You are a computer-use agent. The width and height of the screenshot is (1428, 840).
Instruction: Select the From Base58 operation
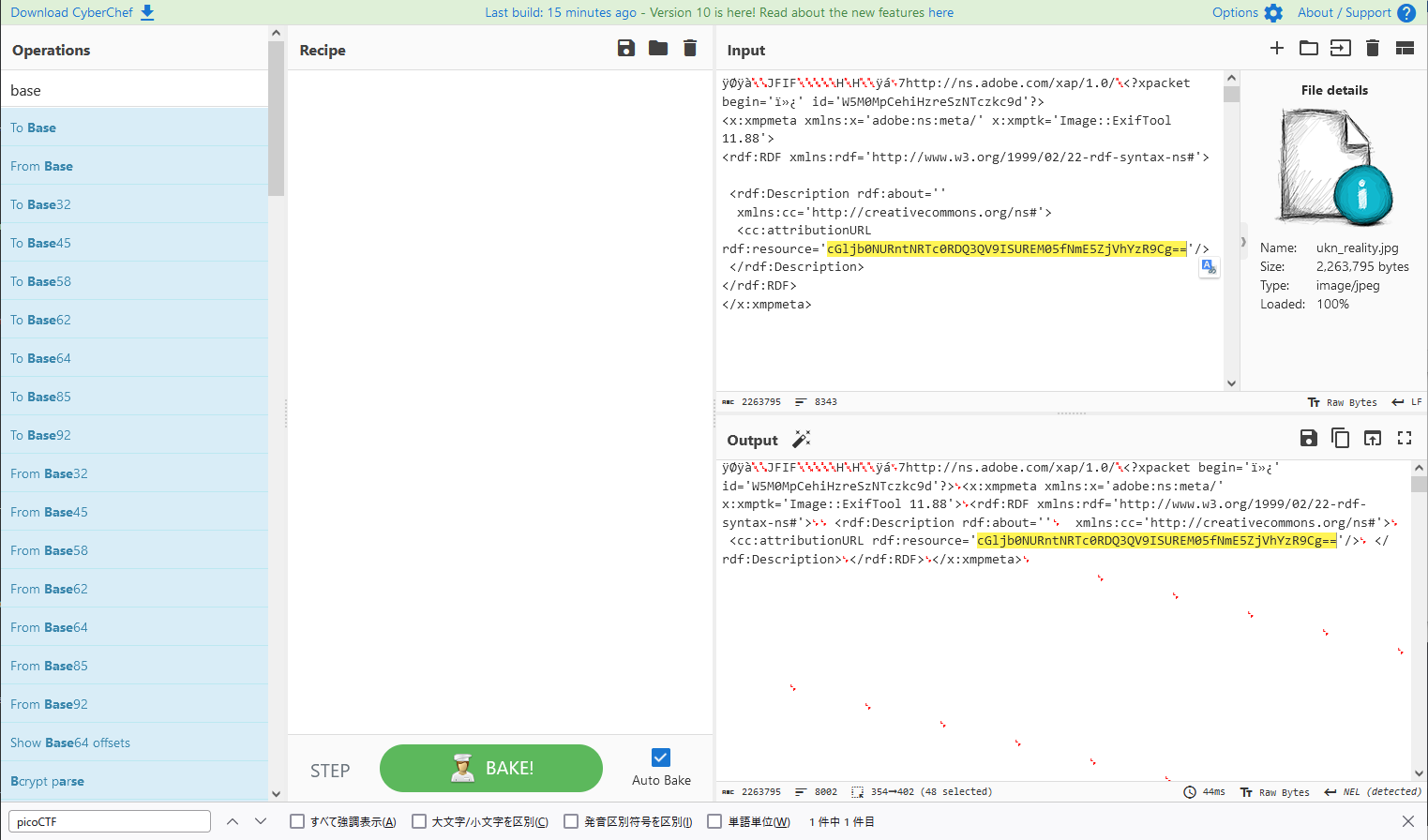[134, 550]
